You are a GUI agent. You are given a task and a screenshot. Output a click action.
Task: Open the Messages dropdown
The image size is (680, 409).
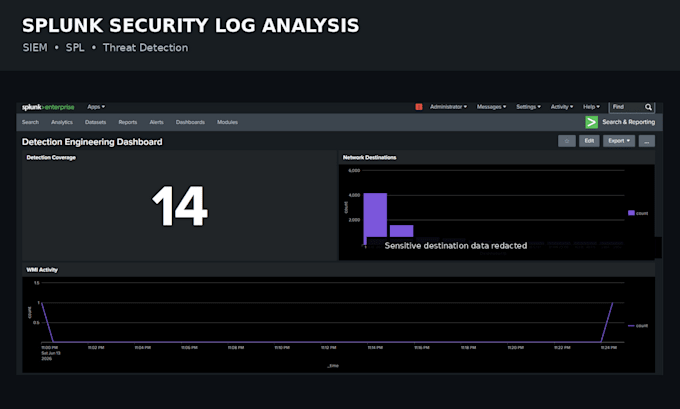(x=491, y=107)
